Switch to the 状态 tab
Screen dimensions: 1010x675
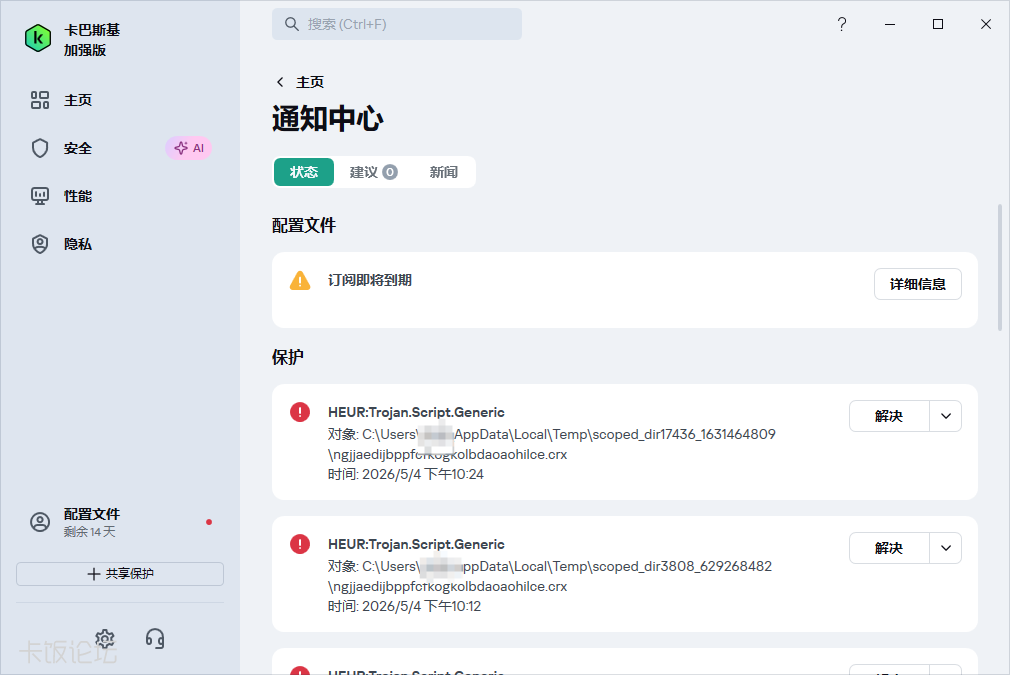tap(304, 172)
